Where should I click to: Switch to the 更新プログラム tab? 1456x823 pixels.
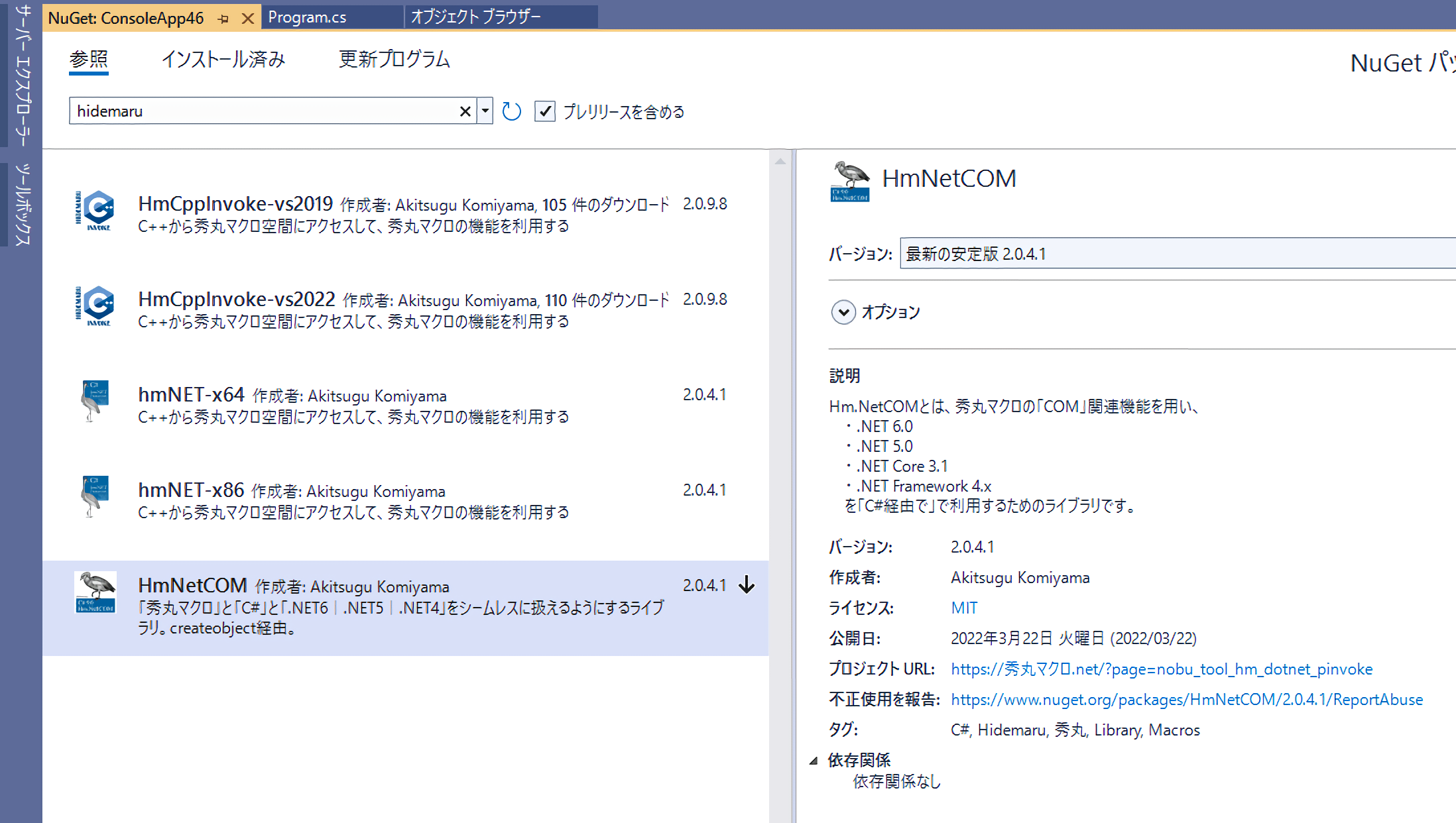click(394, 60)
